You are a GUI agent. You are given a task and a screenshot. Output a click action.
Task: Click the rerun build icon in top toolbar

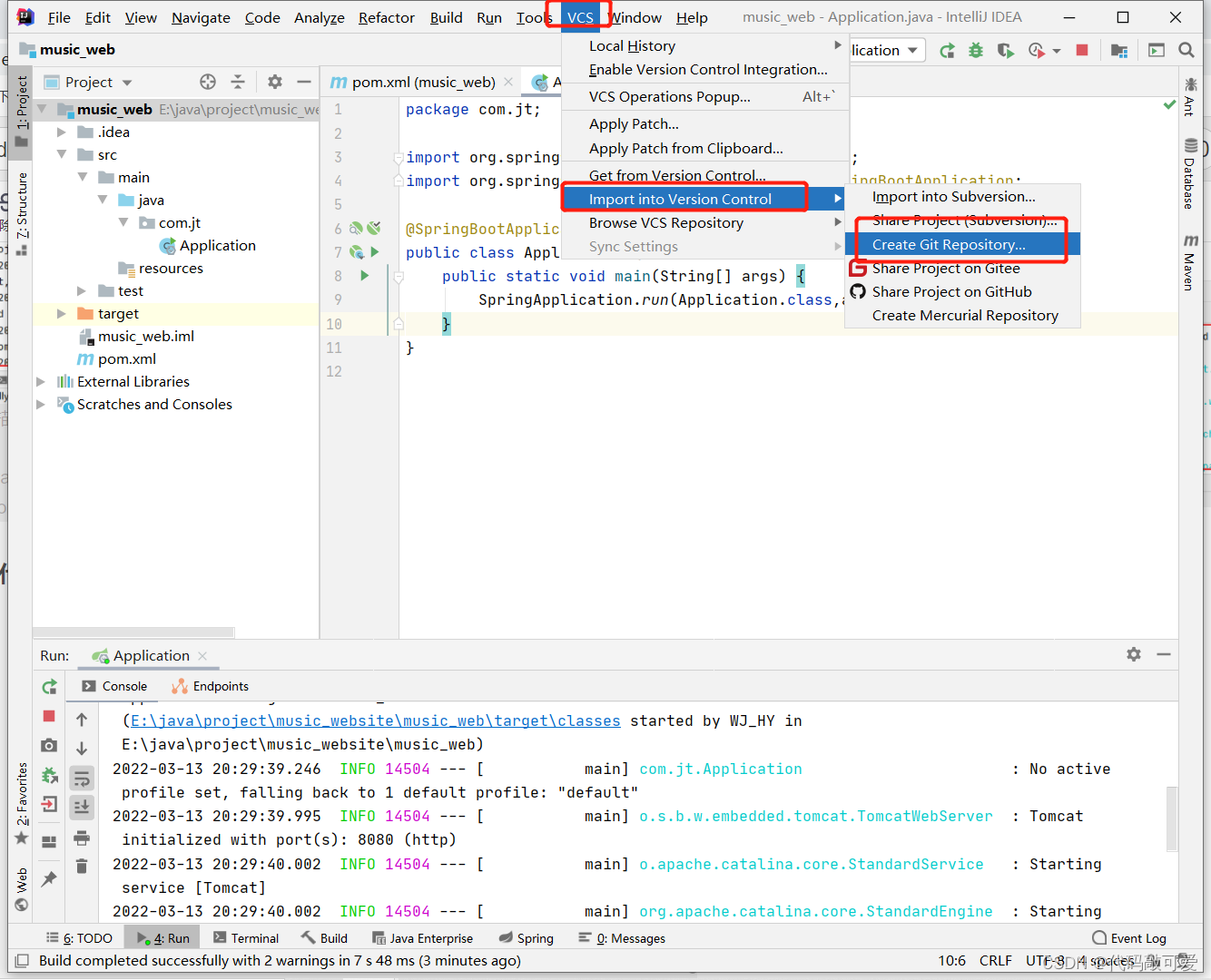[x=947, y=51]
